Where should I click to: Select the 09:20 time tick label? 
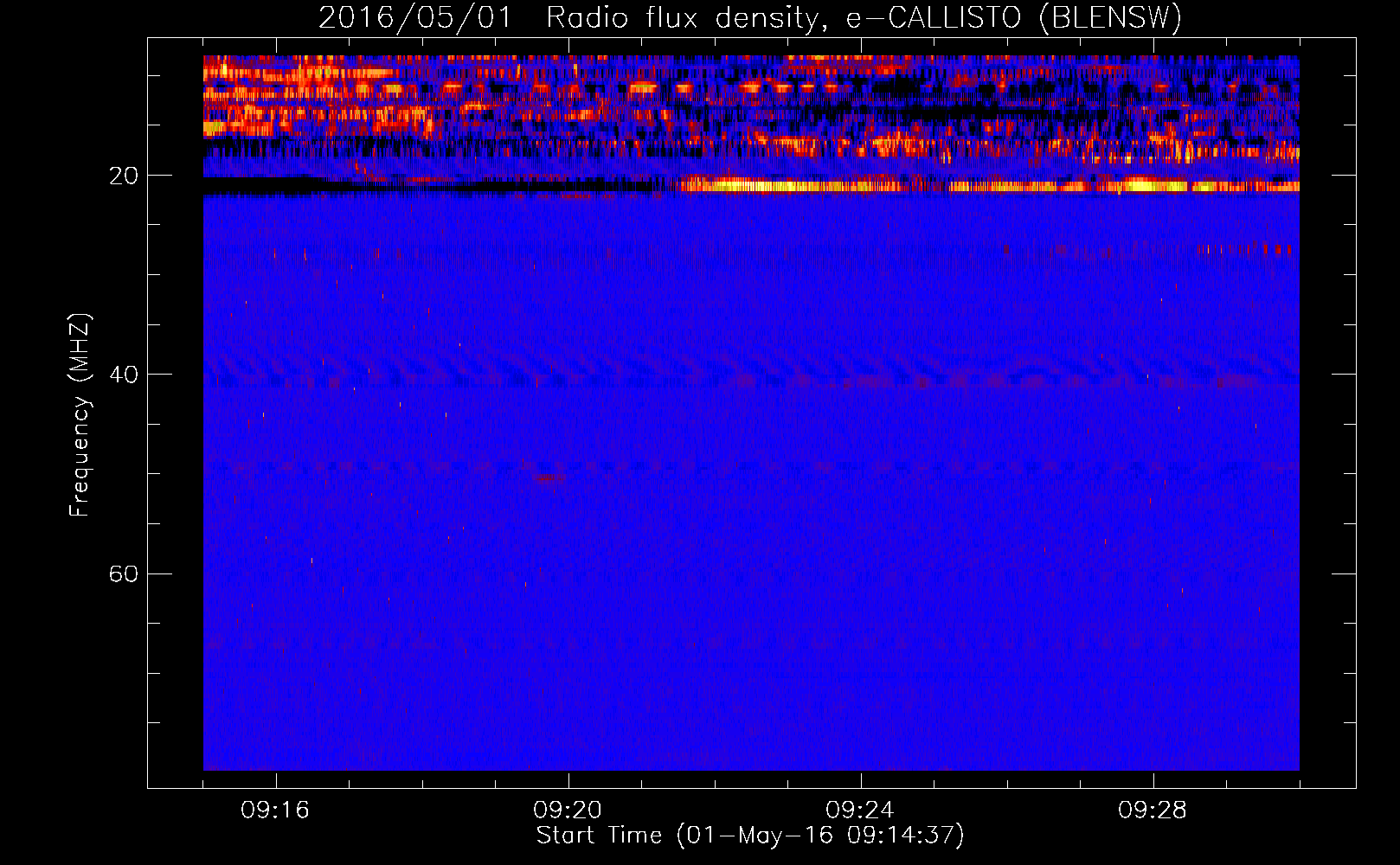click(x=568, y=811)
